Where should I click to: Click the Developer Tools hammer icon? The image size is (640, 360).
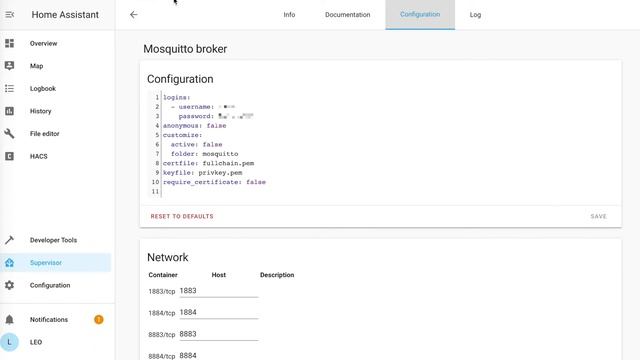click(9, 240)
